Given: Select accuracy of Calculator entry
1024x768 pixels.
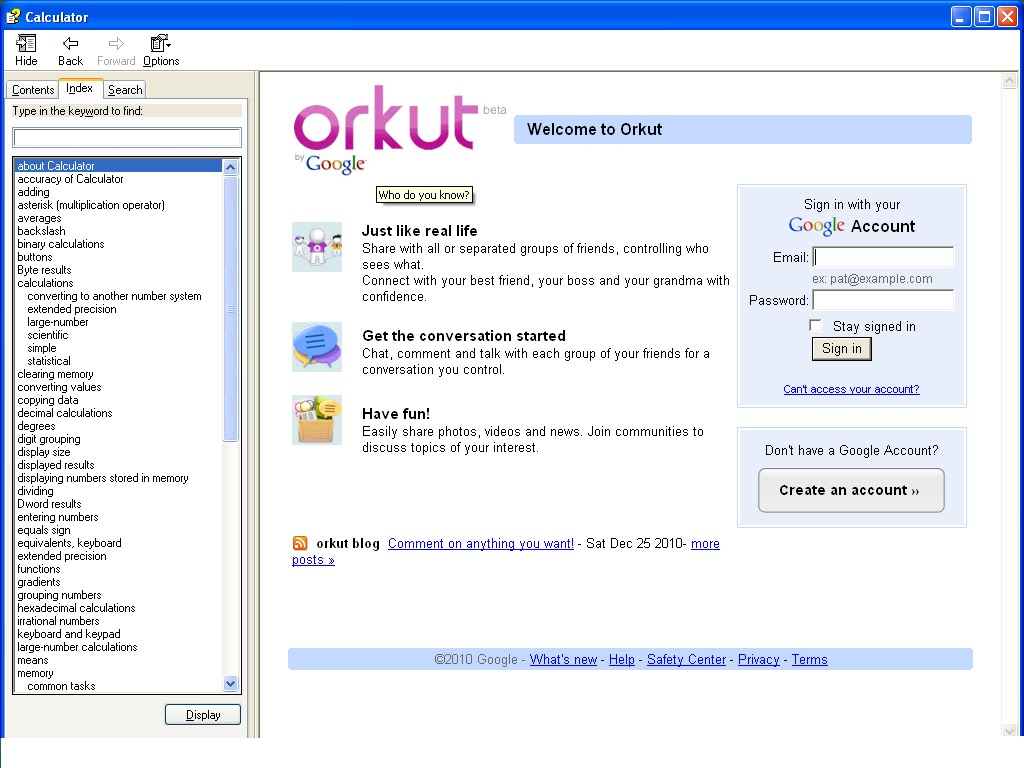Looking at the screenshot, I should coord(71,179).
